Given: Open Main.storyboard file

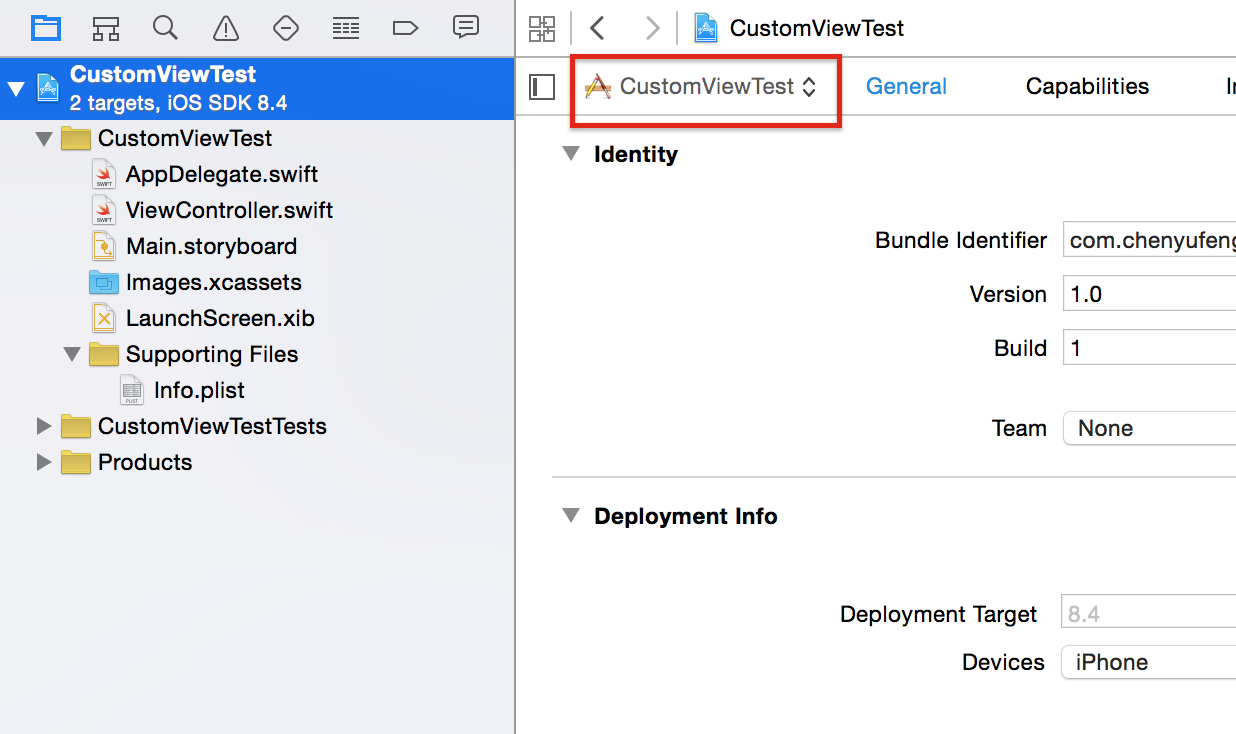Looking at the screenshot, I should (x=211, y=246).
